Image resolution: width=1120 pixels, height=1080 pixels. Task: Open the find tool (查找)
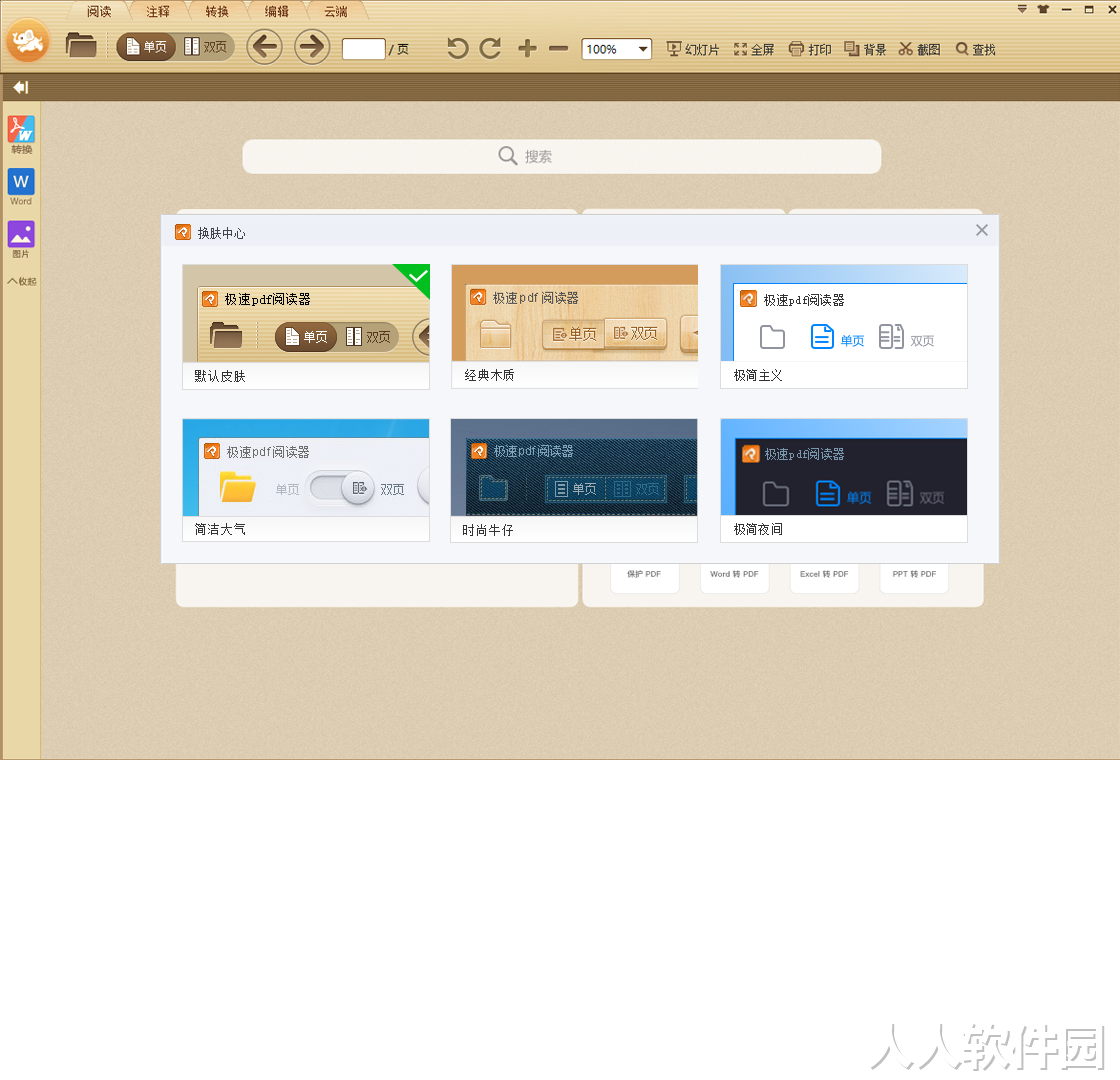click(976, 49)
